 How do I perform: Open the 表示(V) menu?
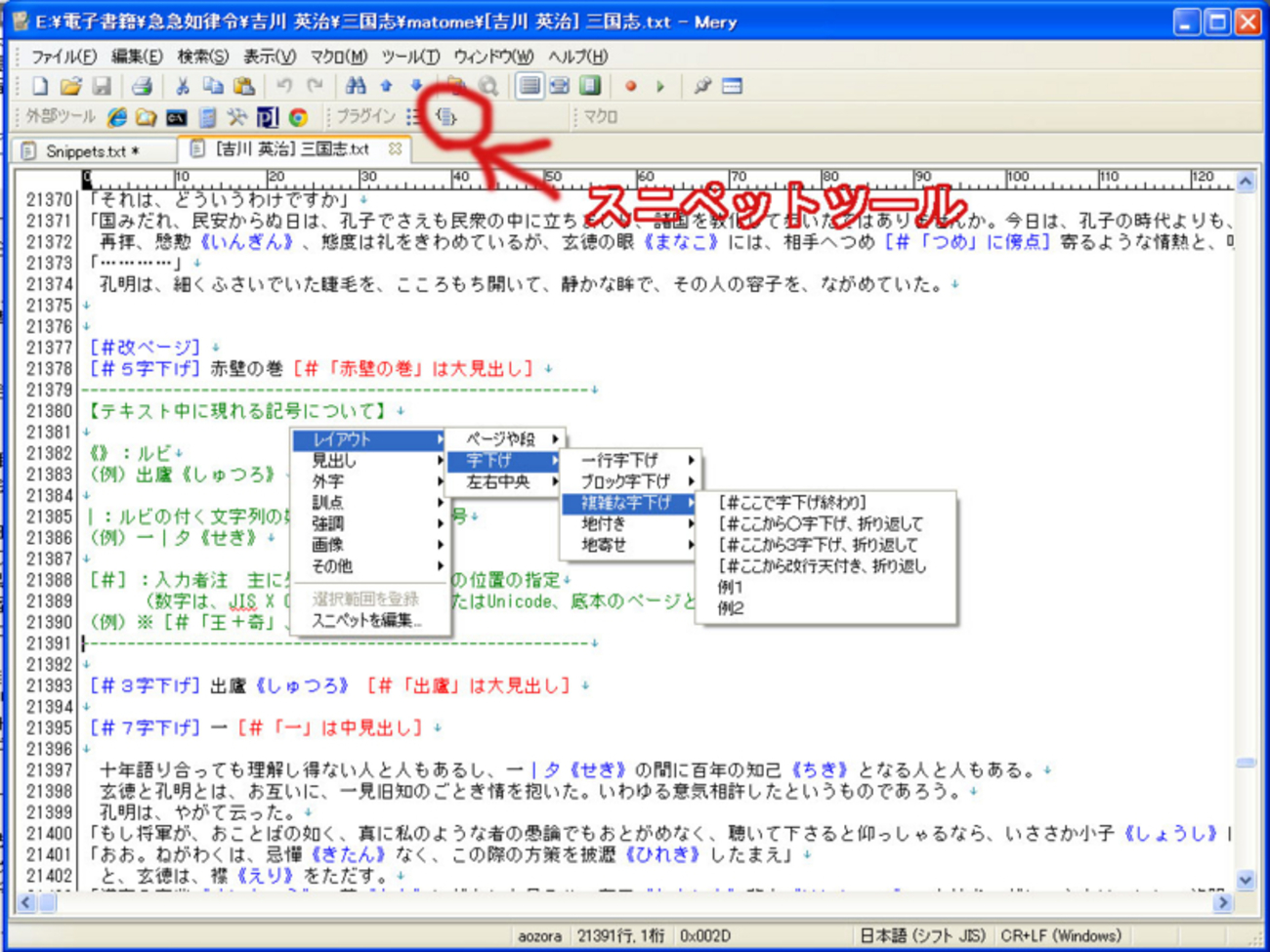[x=269, y=57]
